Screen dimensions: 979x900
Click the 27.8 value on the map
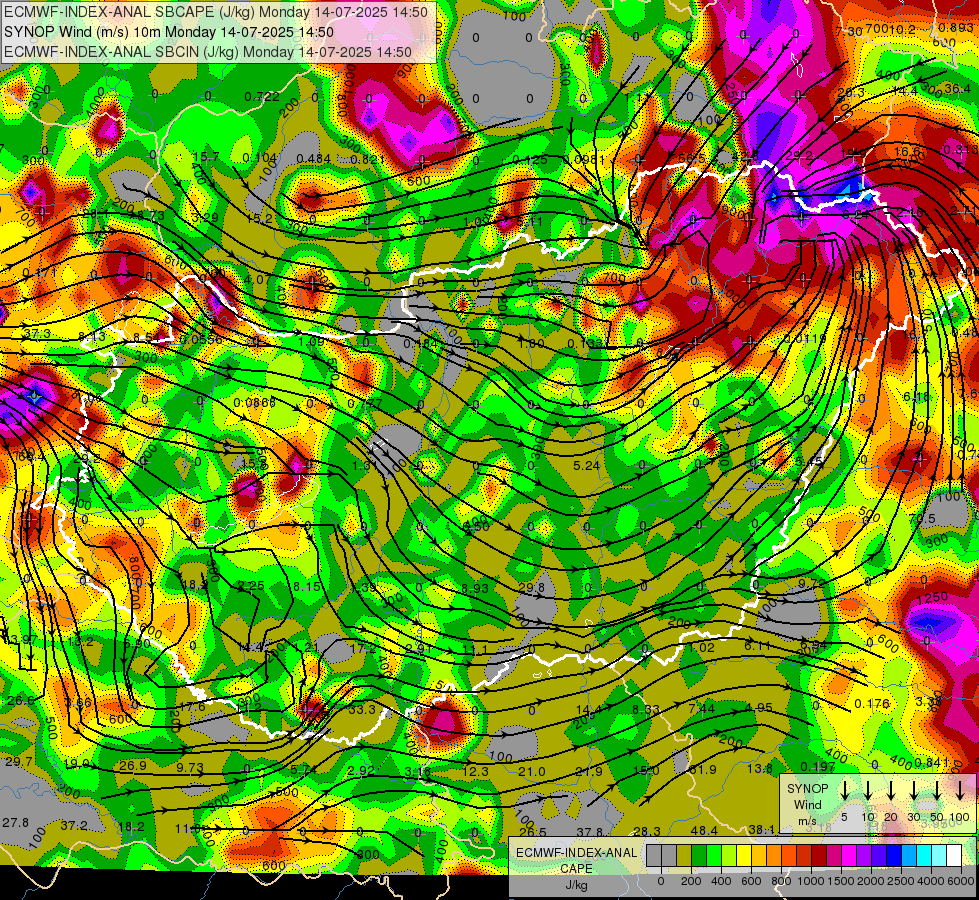[x=15, y=823]
